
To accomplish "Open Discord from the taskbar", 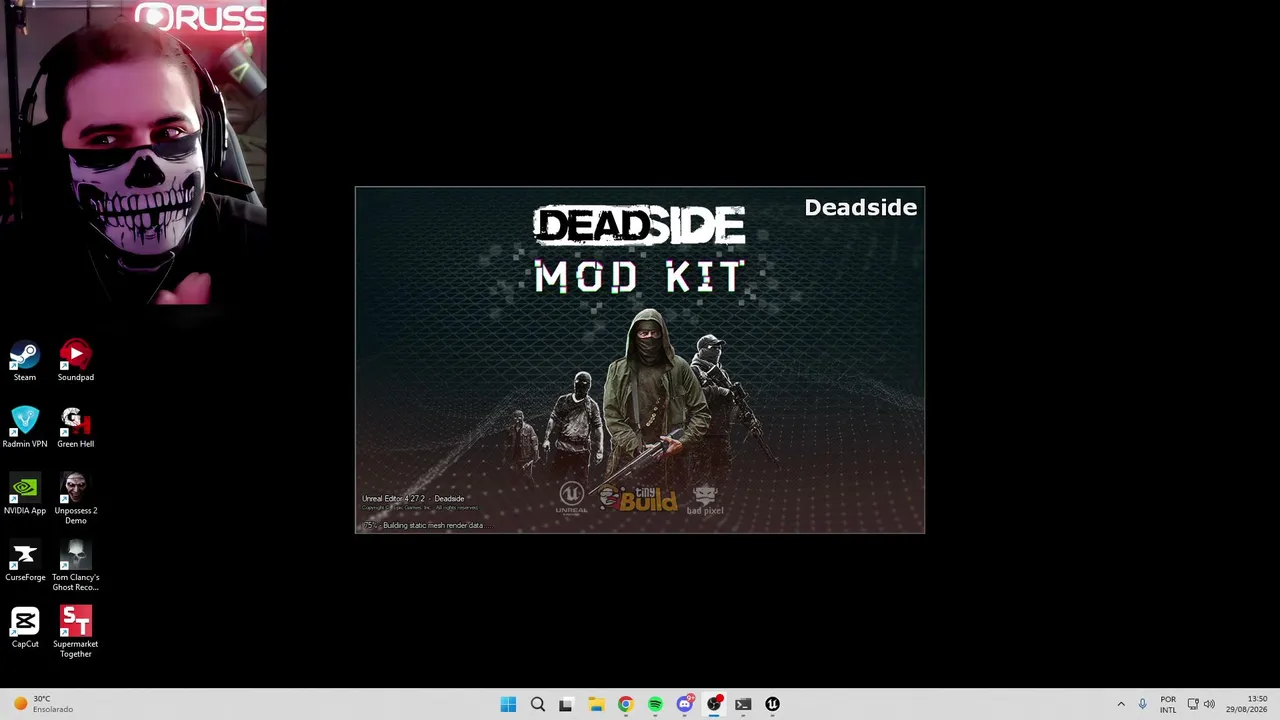I will click(x=685, y=704).
